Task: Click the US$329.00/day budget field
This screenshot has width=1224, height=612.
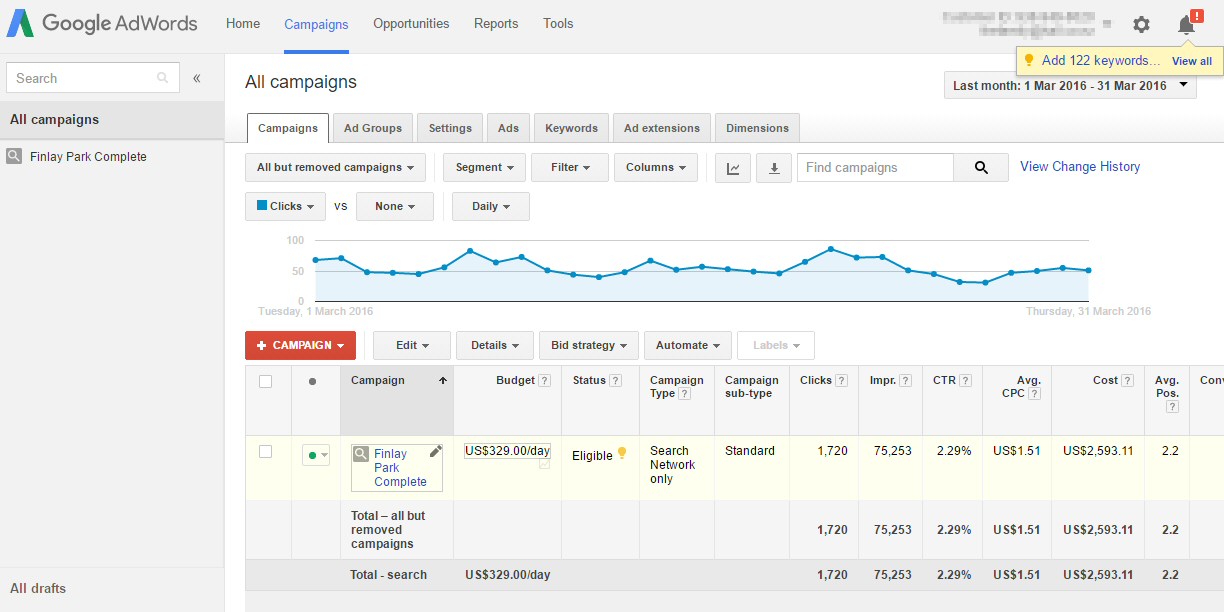Action: click(508, 451)
